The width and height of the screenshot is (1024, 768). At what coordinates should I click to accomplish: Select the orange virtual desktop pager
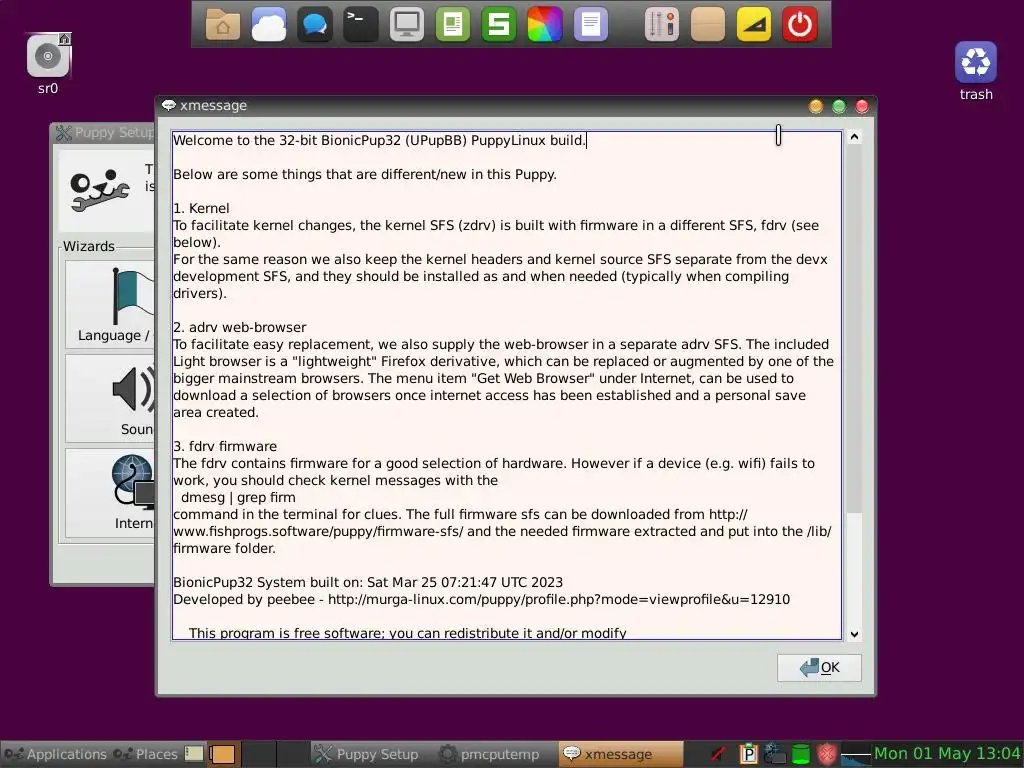coord(222,754)
